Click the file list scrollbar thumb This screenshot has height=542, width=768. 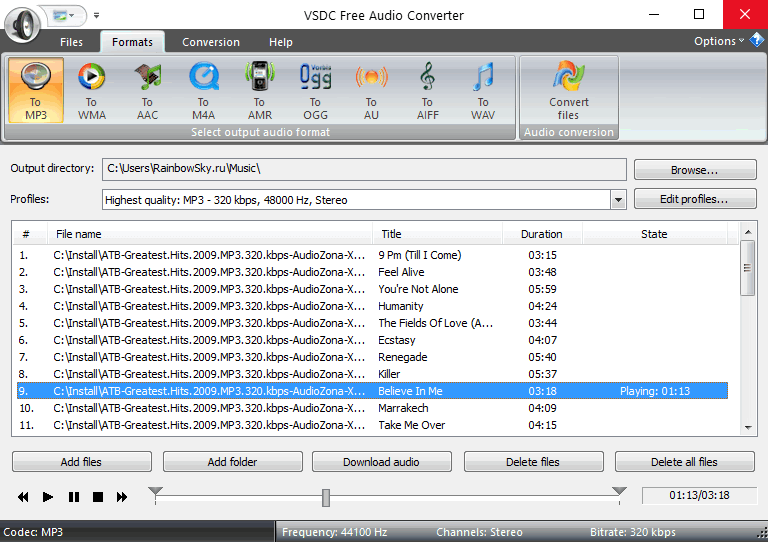(747, 268)
